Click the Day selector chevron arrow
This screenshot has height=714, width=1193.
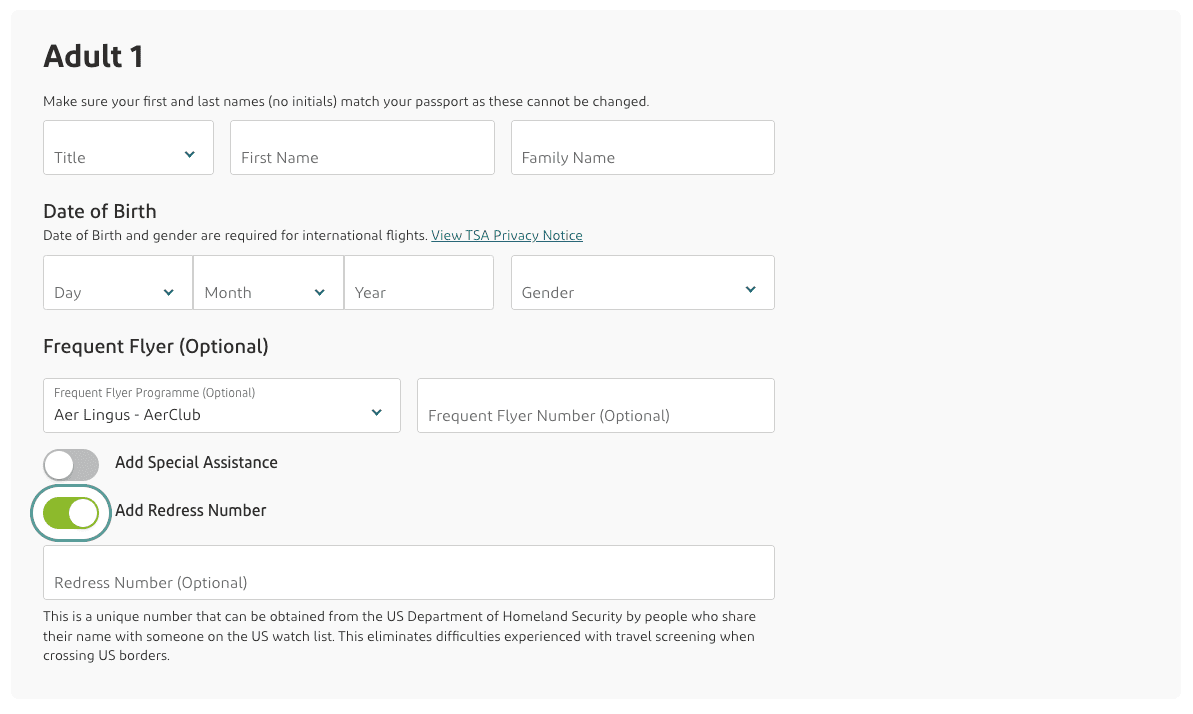point(169,292)
